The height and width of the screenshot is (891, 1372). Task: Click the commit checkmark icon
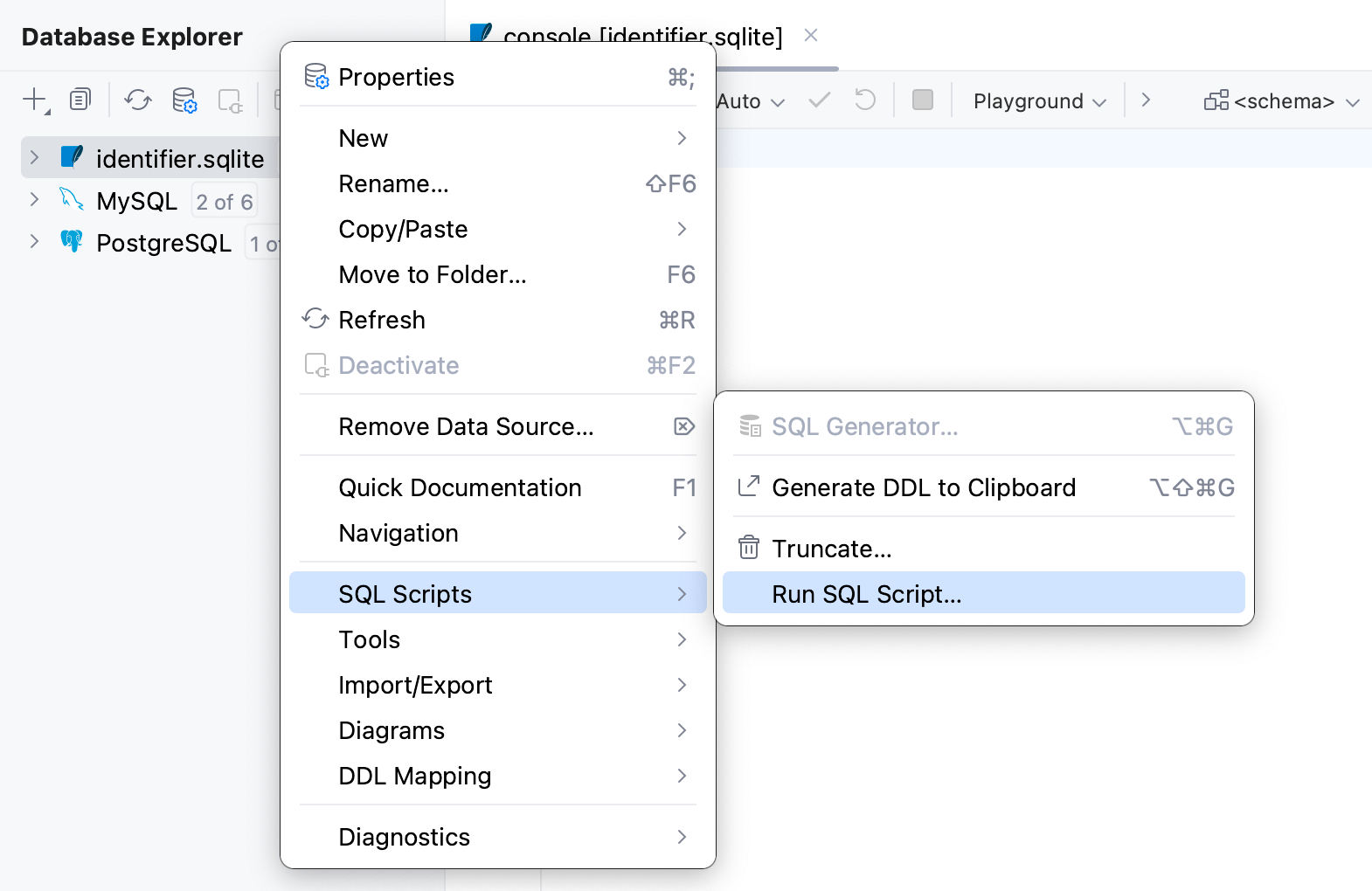819,100
